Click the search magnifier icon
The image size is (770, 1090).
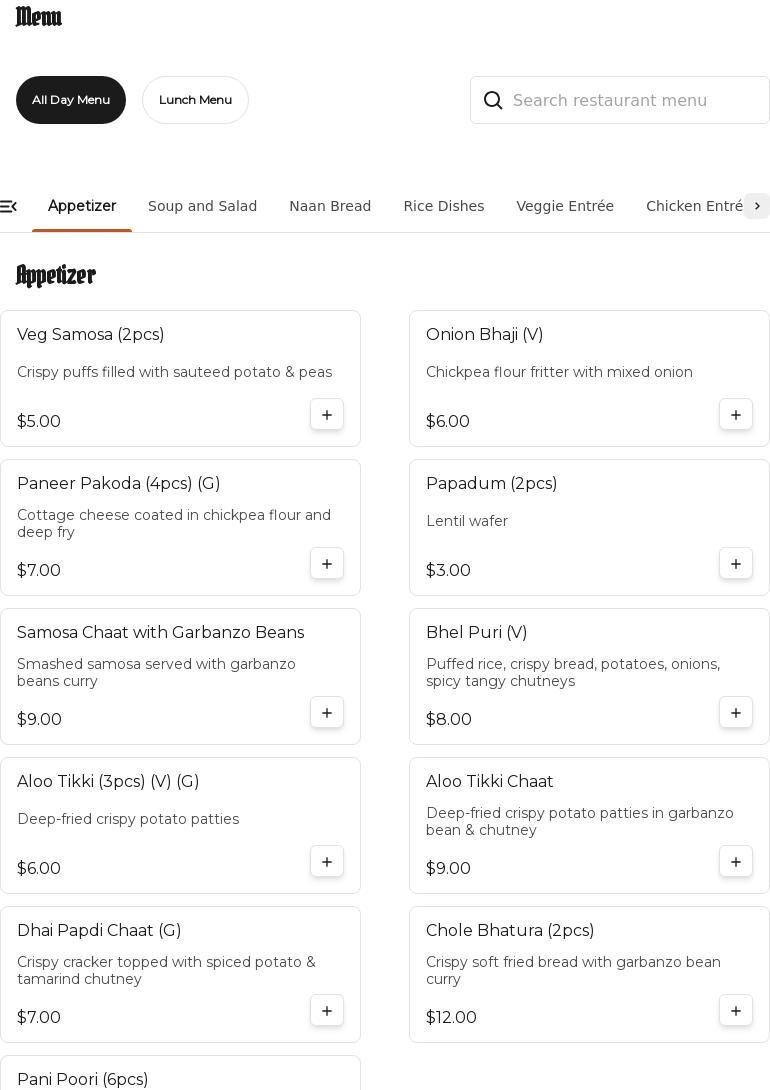pos(493,100)
